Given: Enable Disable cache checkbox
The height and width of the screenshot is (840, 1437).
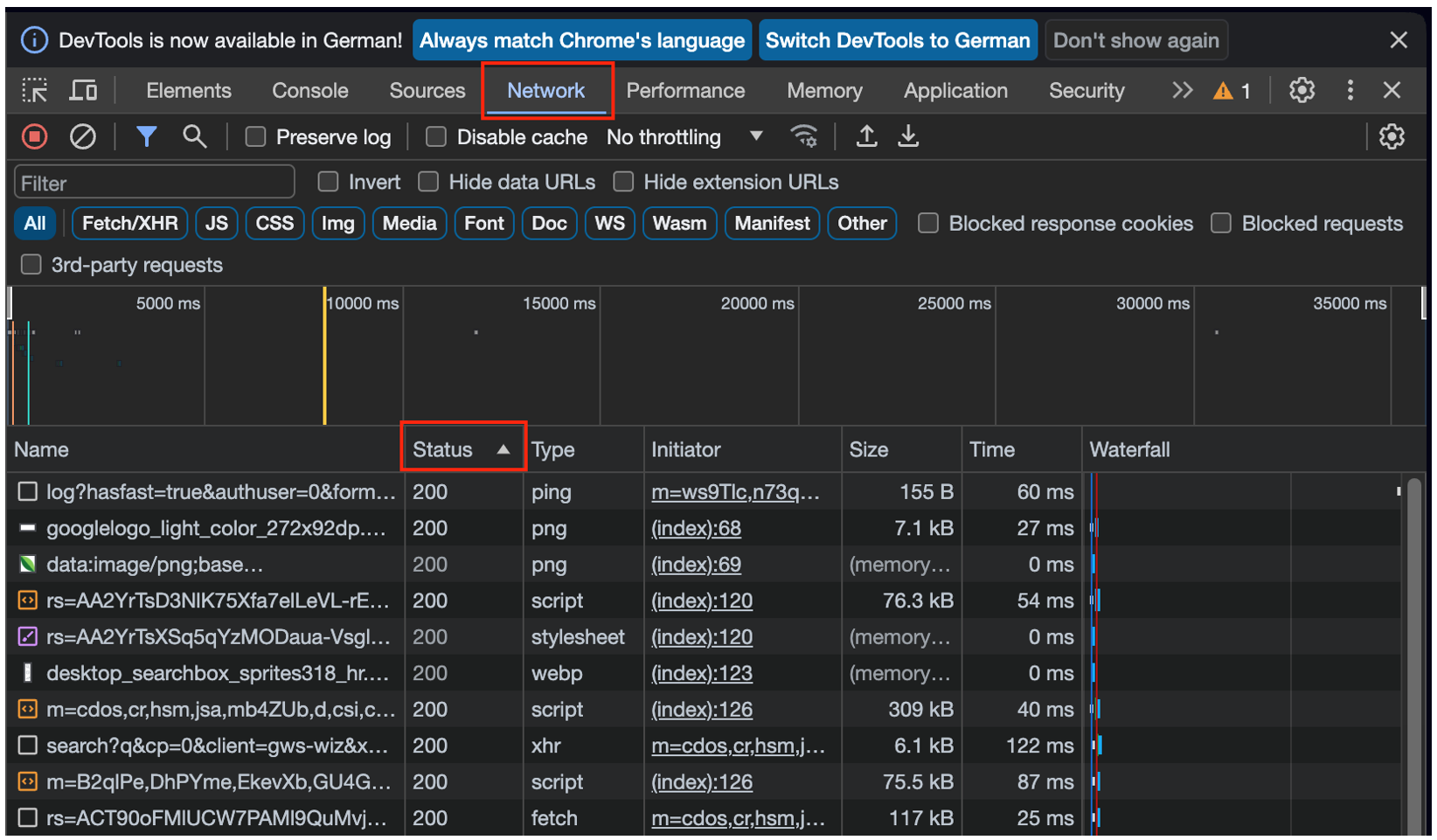Looking at the screenshot, I should (435, 136).
